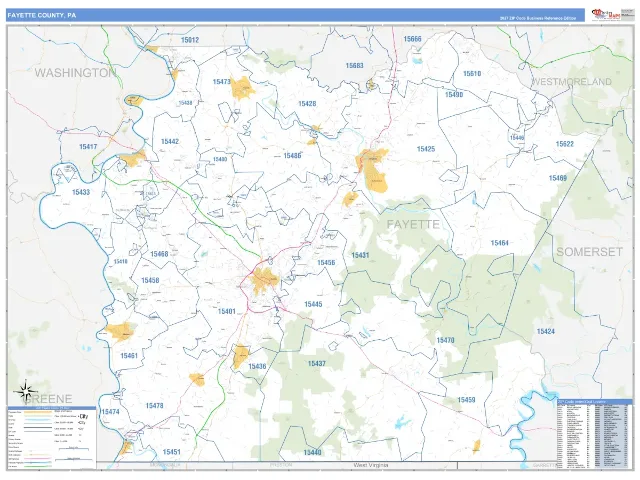This screenshot has width=640, height=480.
Task: Select ZIP code 15490 label
Action: (x=454, y=95)
